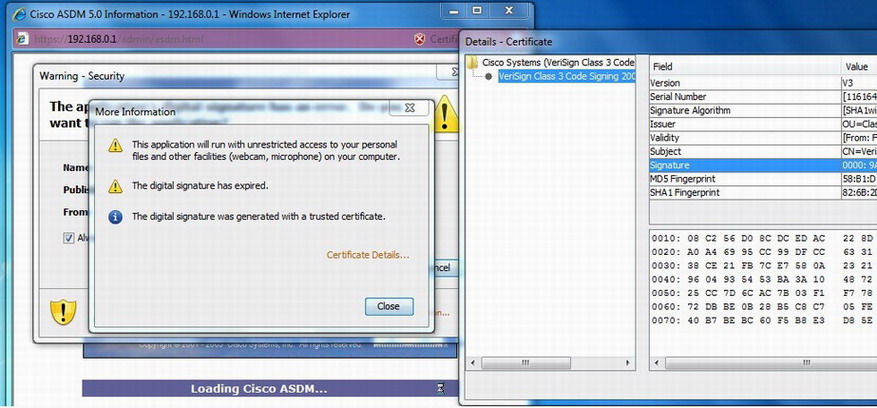Screen dimensions: 877x408
Task: Click the Internet Explorer page icon in address bar
Action: 22,39
